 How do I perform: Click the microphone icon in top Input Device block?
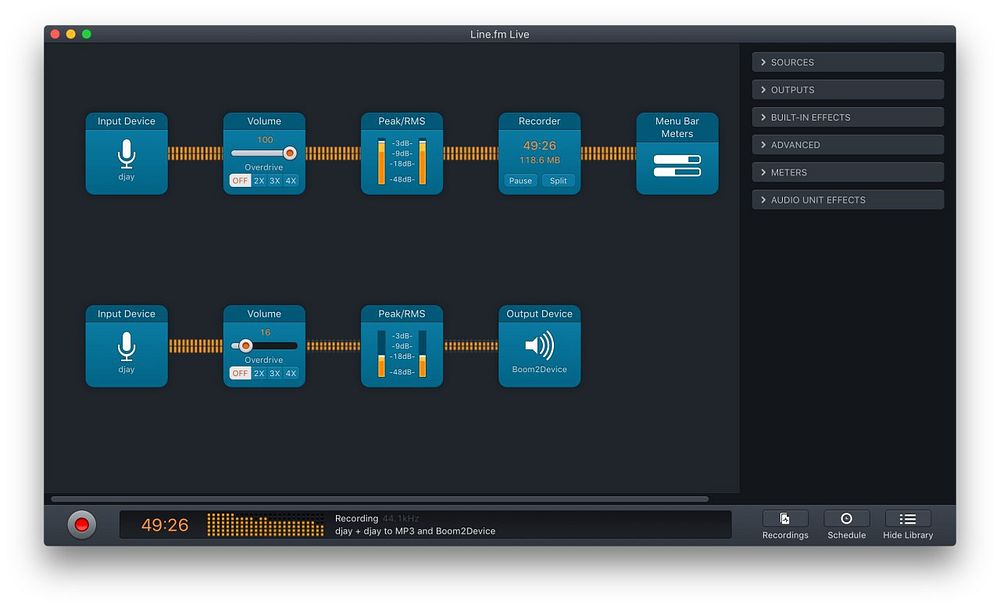[x=126, y=154]
